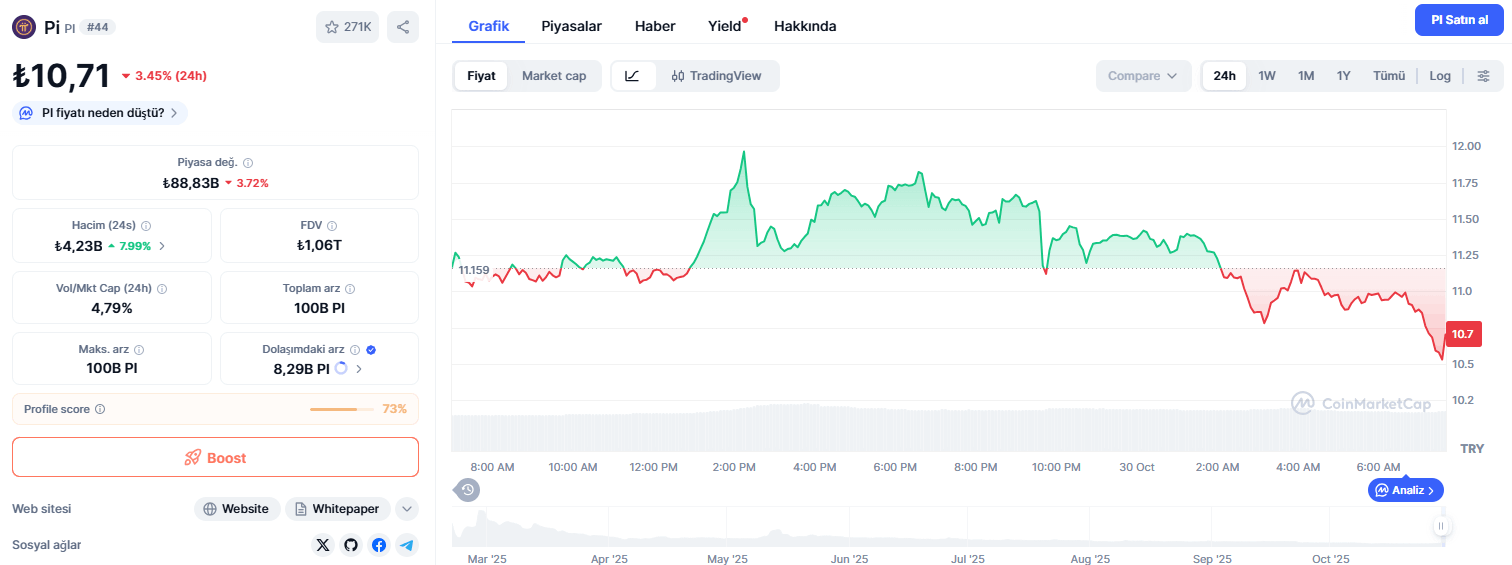The image size is (1512, 565).
Task: Select 1M time range
Action: 1306,76
